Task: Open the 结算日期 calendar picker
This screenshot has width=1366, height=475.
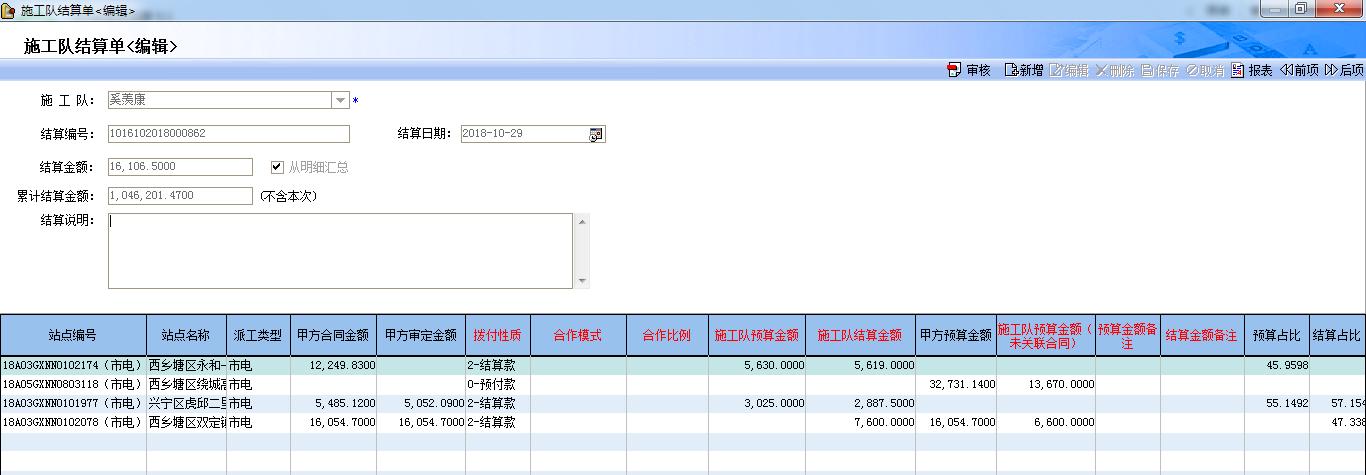Action: [x=596, y=135]
